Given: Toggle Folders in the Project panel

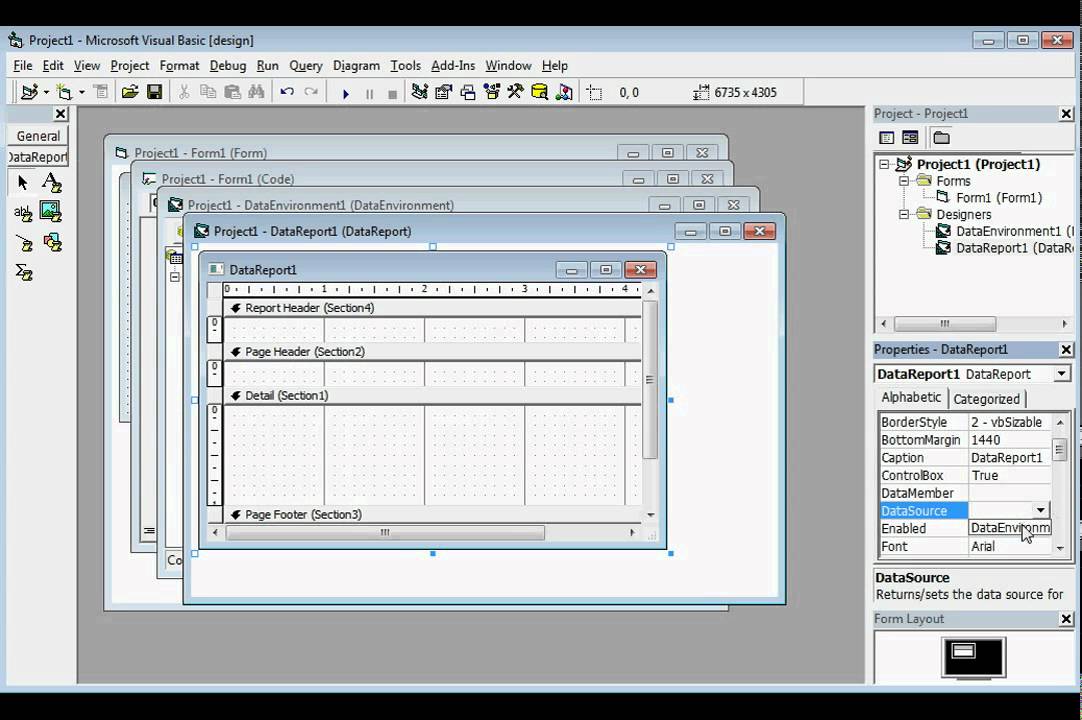Looking at the screenshot, I should 941,137.
